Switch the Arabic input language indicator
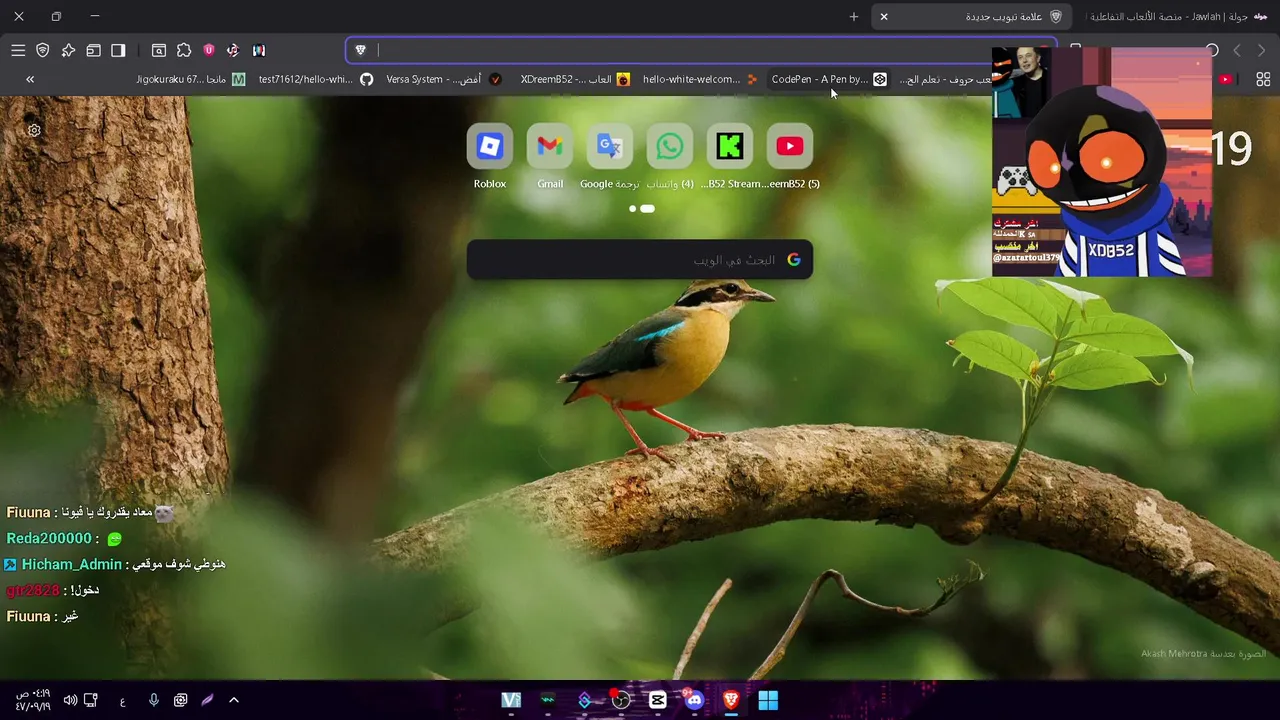 [122, 700]
